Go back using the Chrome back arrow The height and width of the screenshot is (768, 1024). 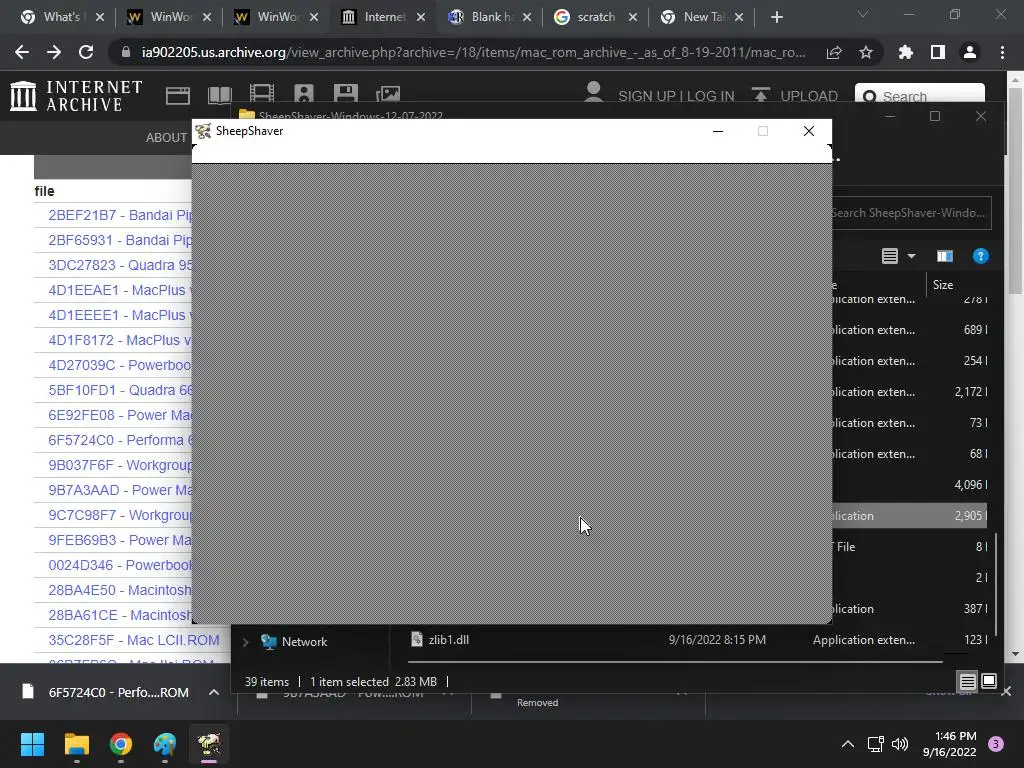[x=22, y=52]
